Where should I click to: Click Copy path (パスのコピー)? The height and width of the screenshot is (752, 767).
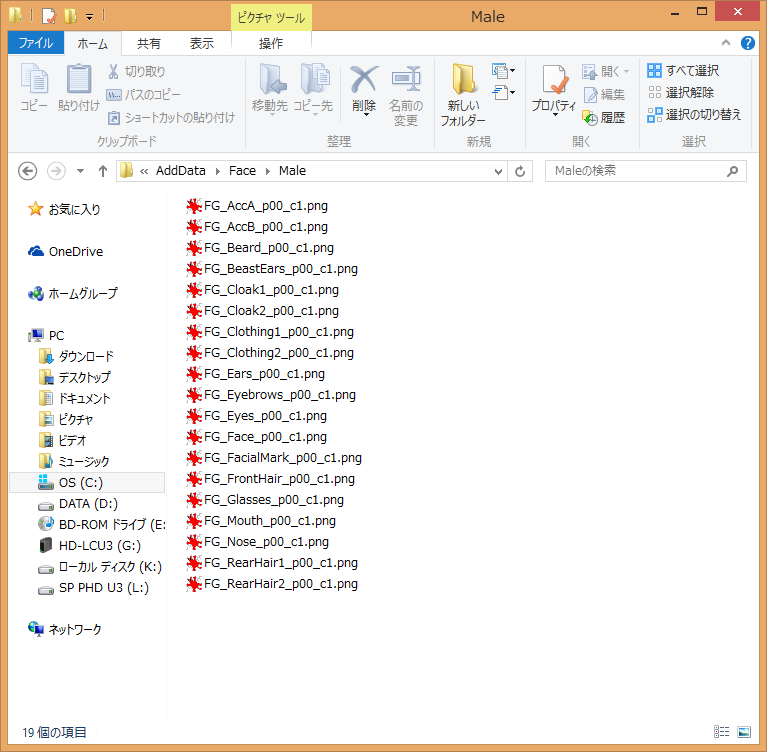coord(143,94)
